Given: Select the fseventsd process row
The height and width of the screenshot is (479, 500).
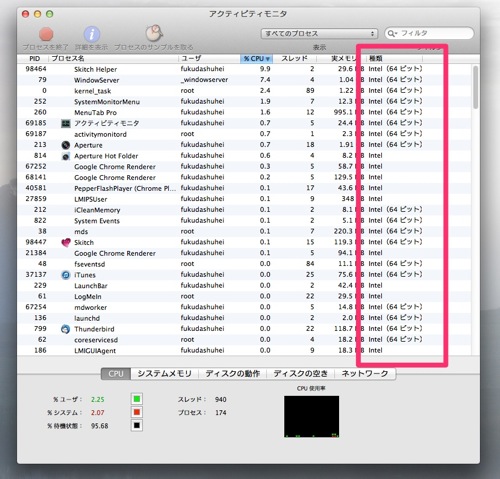Looking at the screenshot, I should point(244,264).
